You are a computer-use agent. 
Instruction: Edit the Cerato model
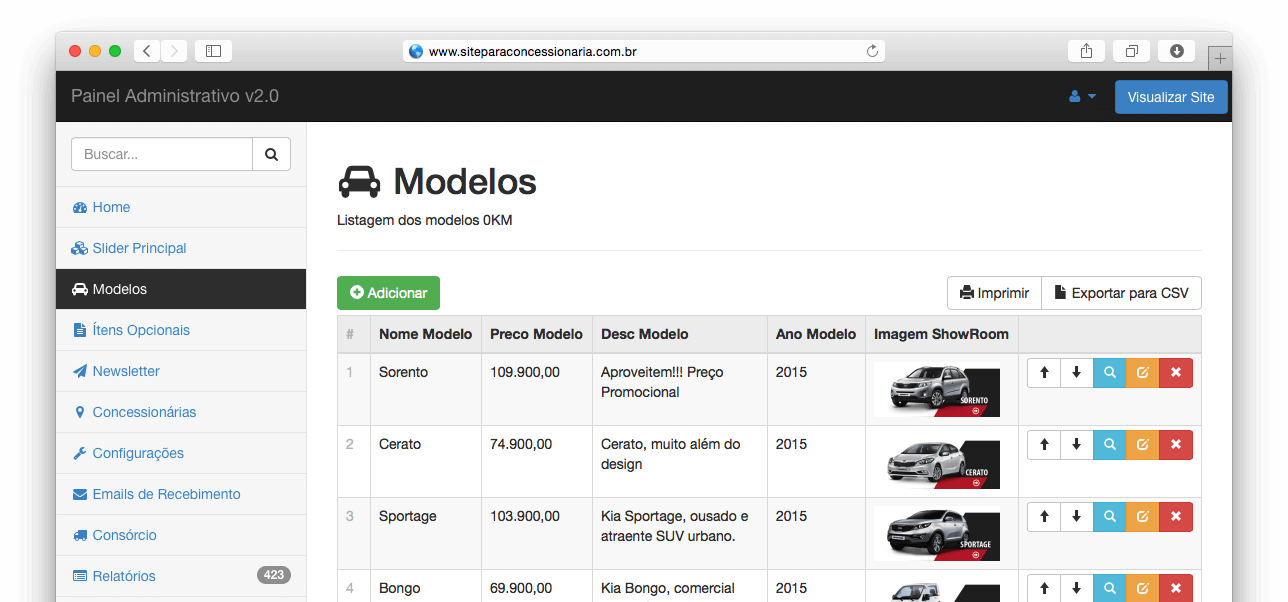pyautogui.click(x=1143, y=445)
